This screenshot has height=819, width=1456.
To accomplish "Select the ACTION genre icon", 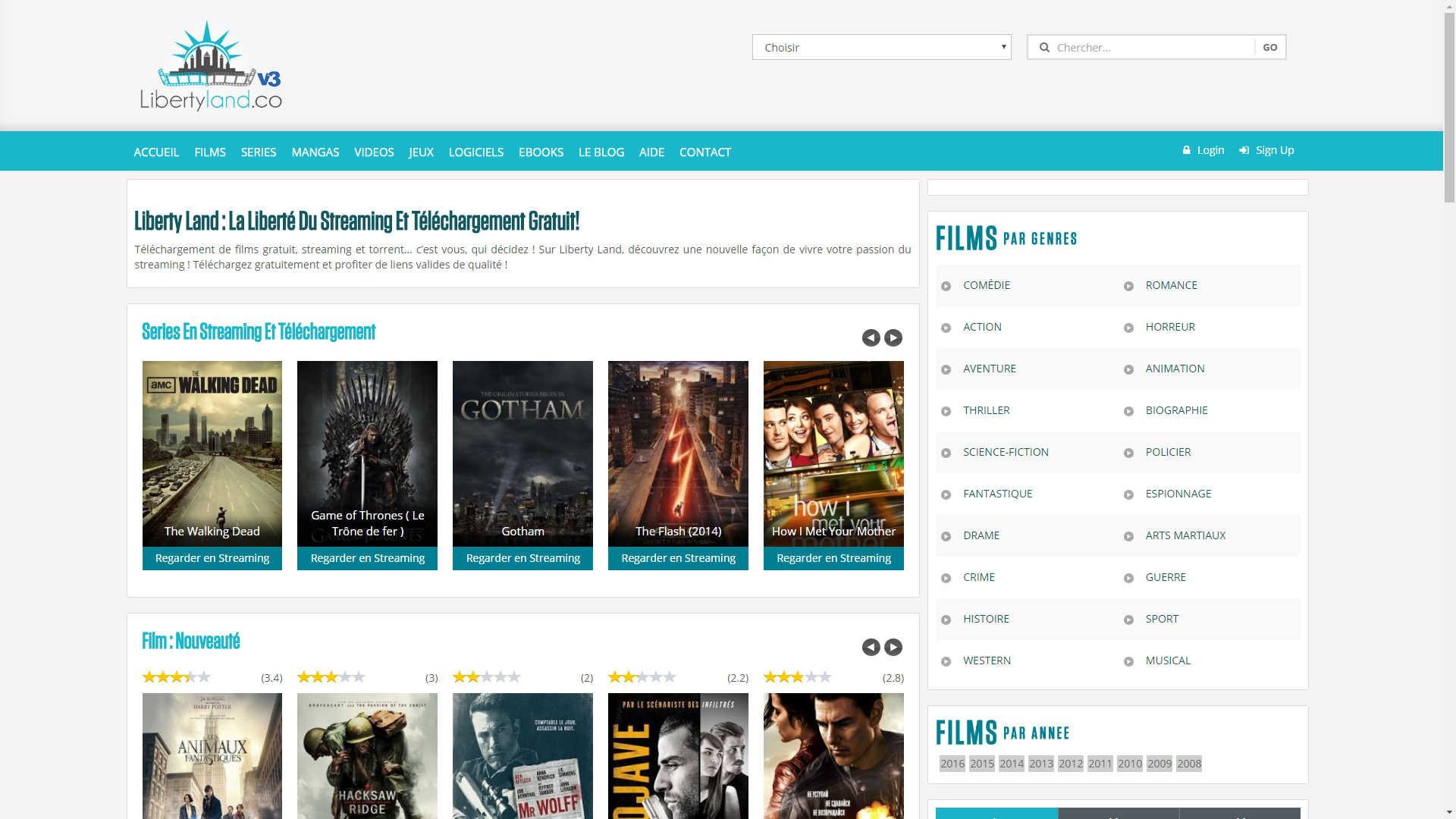I will coord(946,327).
